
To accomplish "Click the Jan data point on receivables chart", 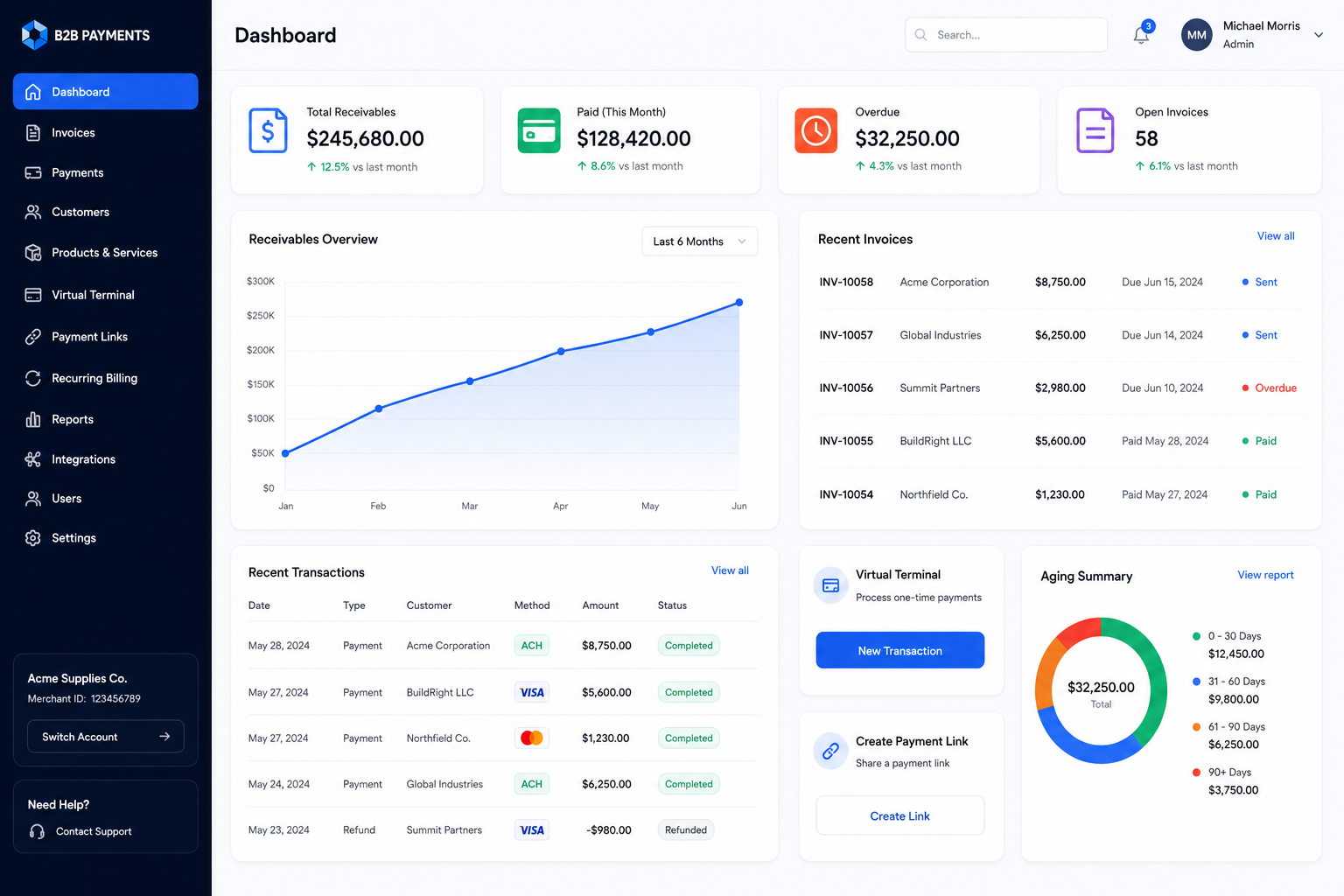I will [x=286, y=453].
